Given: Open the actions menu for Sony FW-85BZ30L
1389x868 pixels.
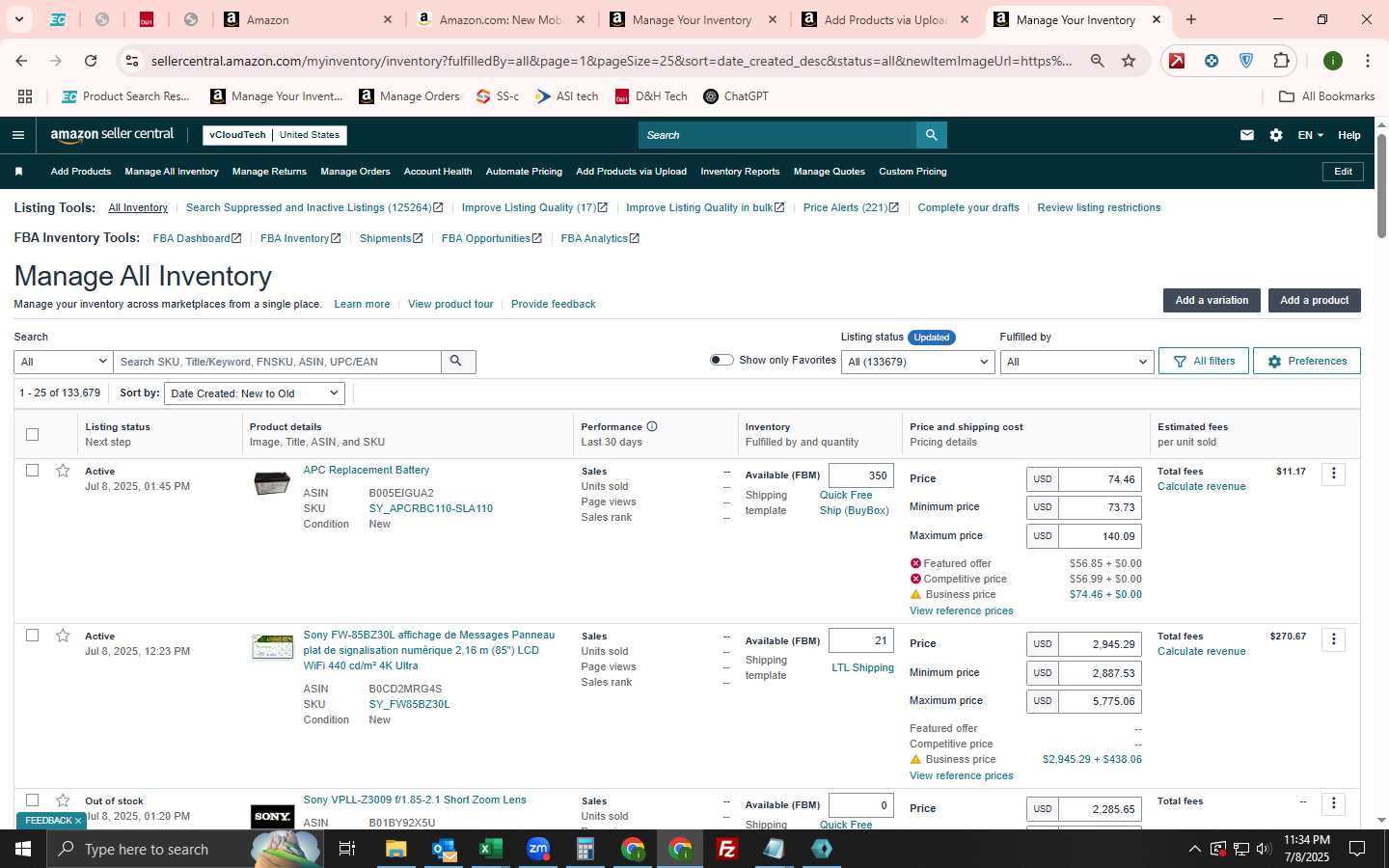Looking at the screenshot, I should 1333,638.
